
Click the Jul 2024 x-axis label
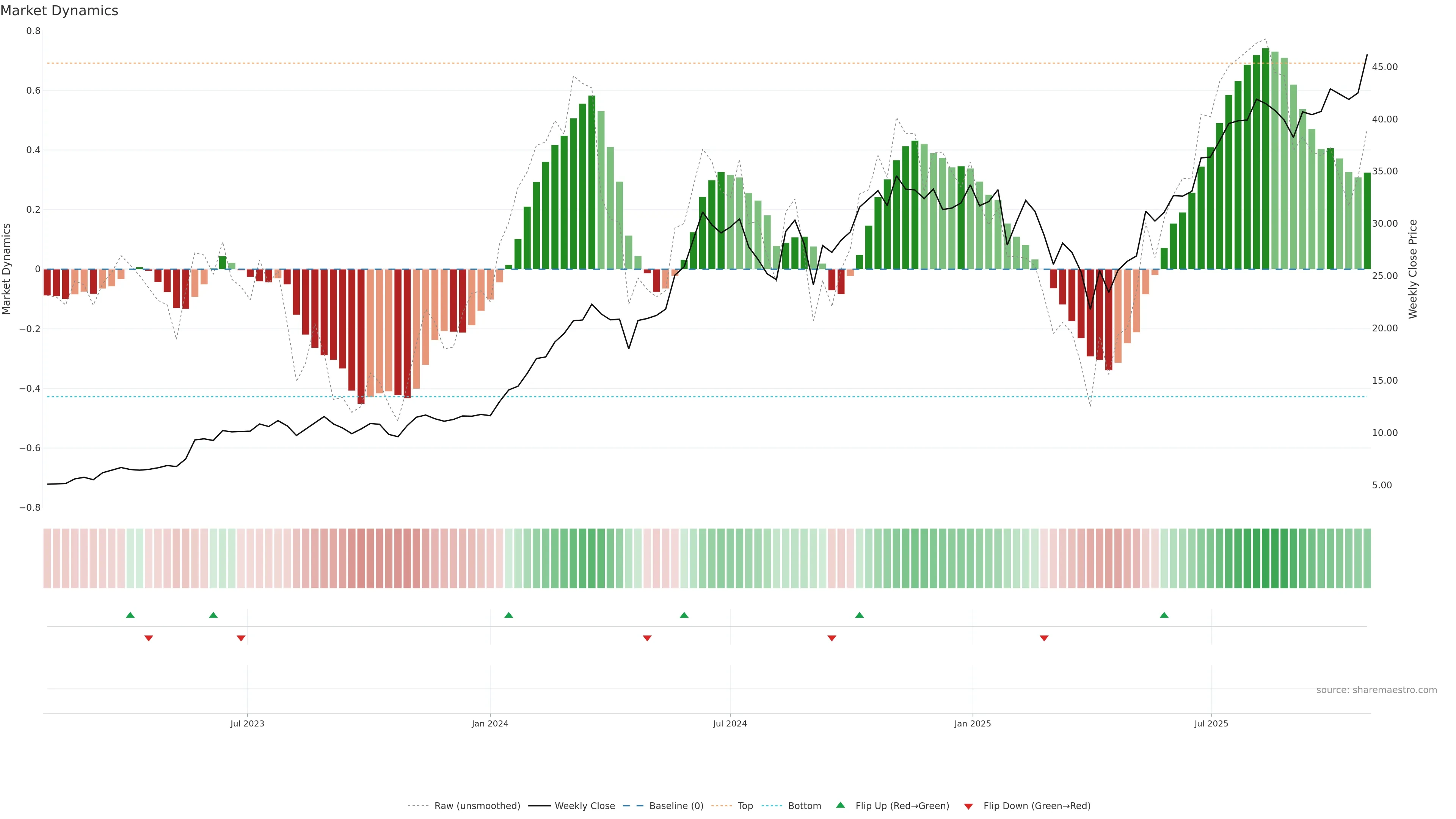point(730,723)
